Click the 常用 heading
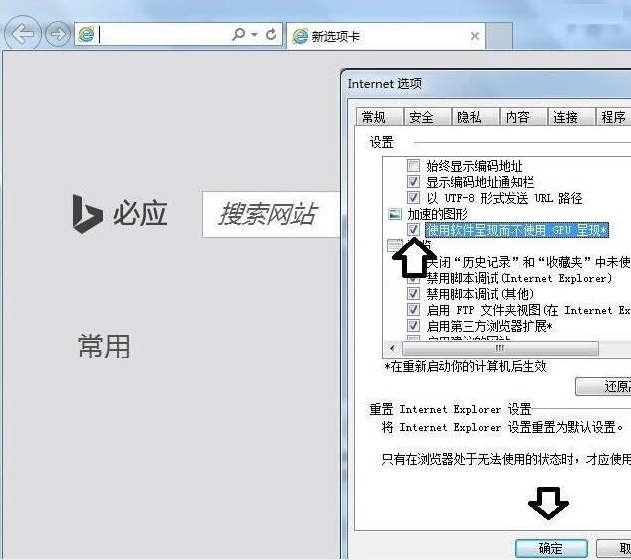The image size is (631, 560). pos(104,346)
